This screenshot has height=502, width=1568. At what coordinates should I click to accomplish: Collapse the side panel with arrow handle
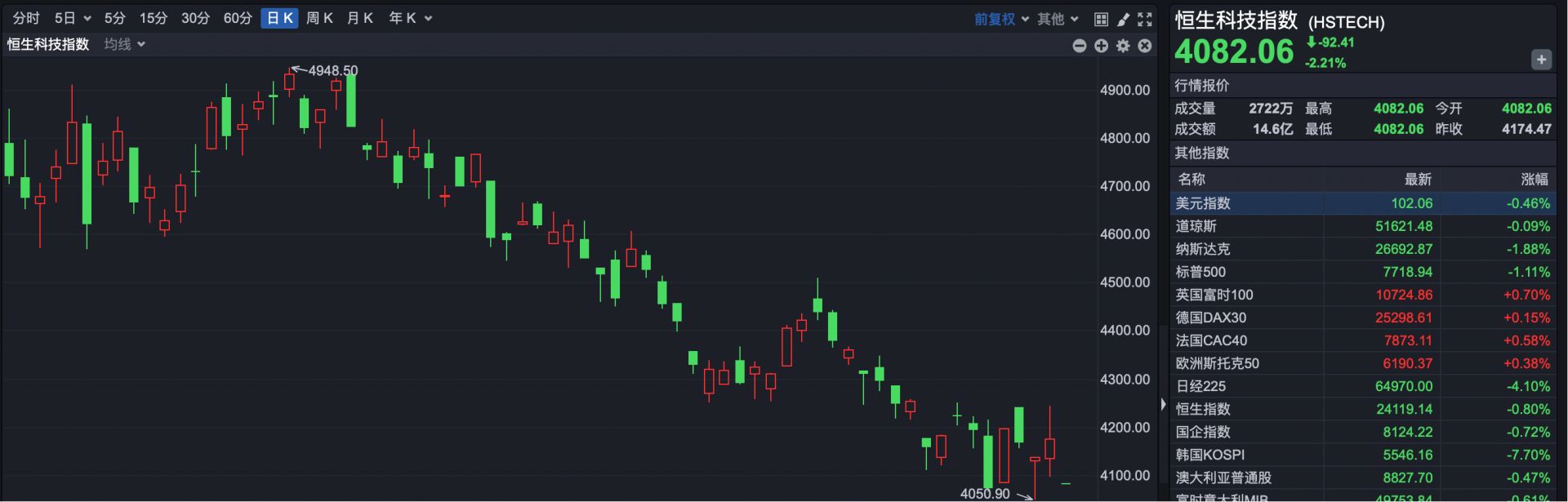(x=1163, y=404)
